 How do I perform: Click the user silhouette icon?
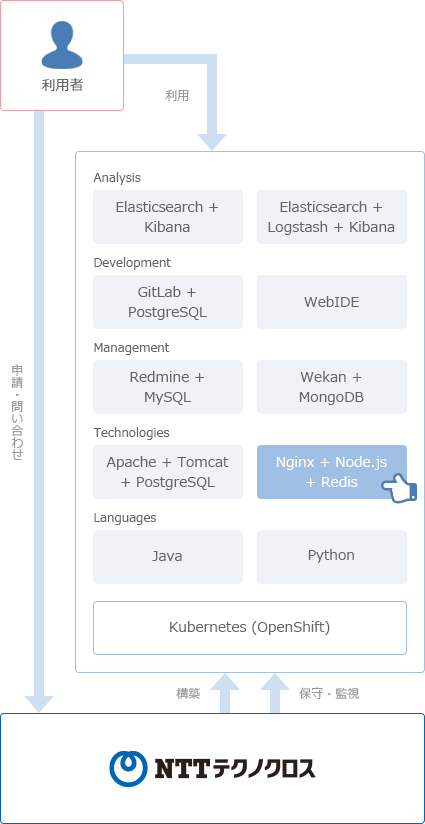point(62,45)
